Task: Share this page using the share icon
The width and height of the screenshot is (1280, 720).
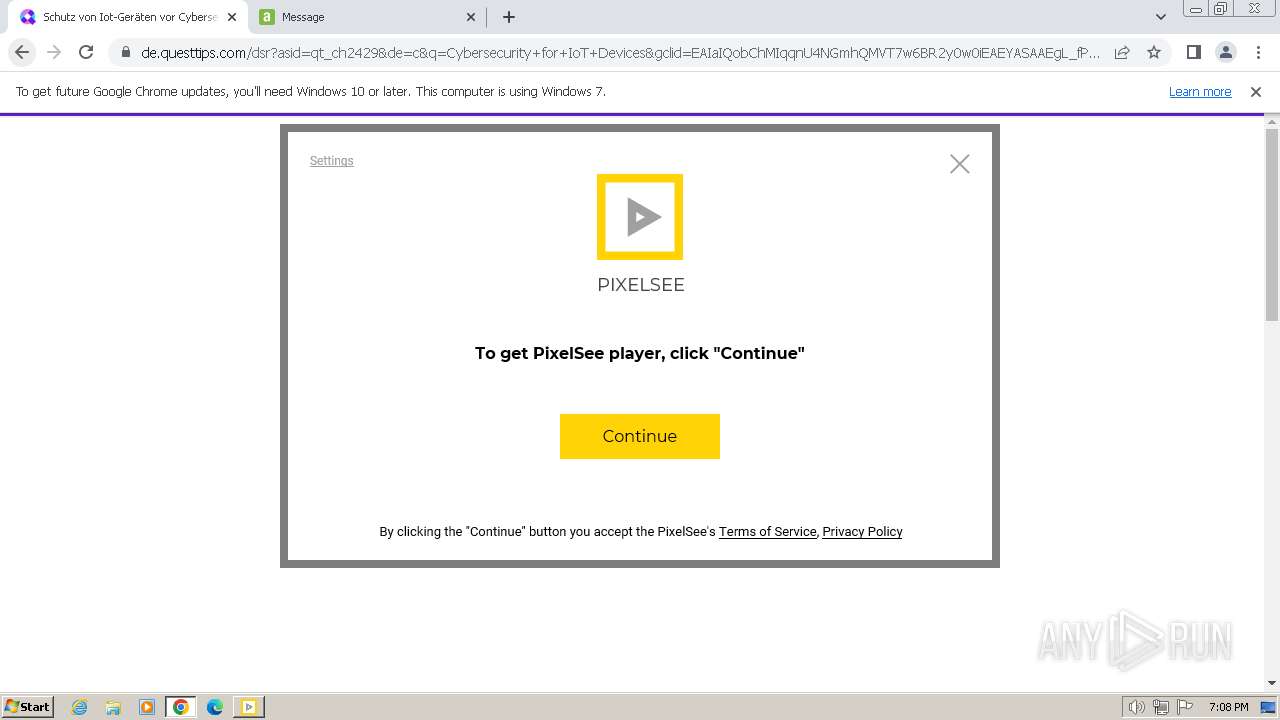Action: coord(1122,52)
